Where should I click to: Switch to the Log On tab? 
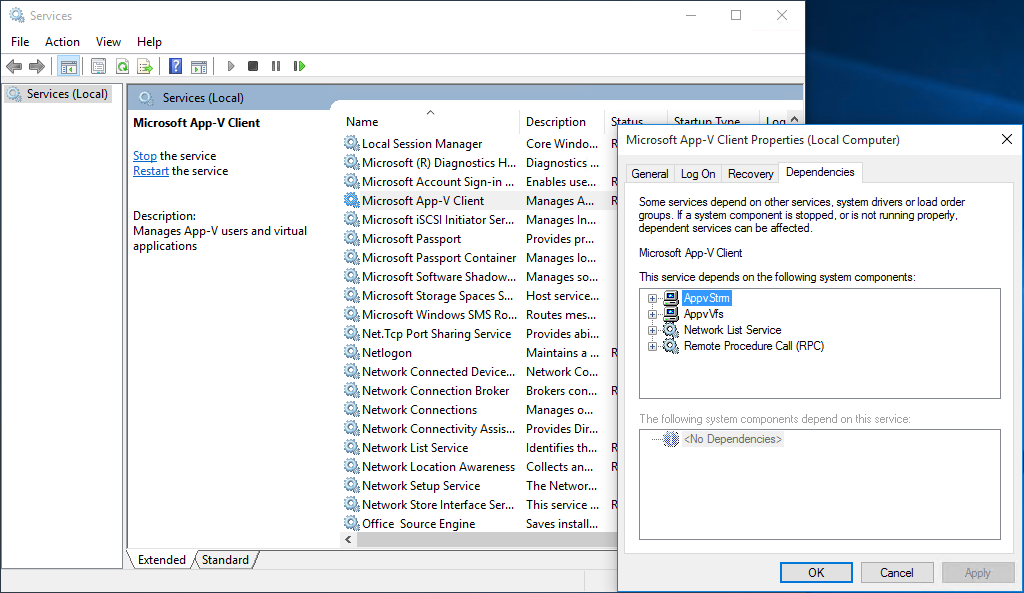(698, 174)
